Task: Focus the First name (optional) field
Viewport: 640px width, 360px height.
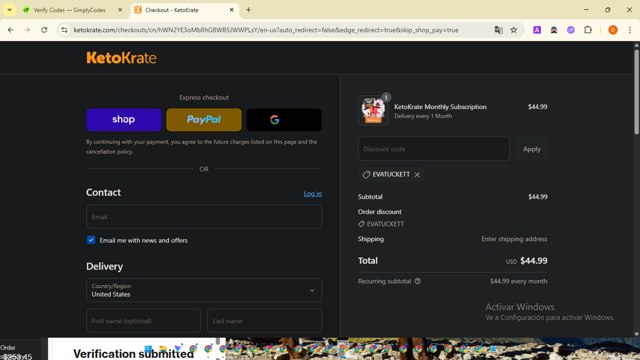Action: (143, 321)
